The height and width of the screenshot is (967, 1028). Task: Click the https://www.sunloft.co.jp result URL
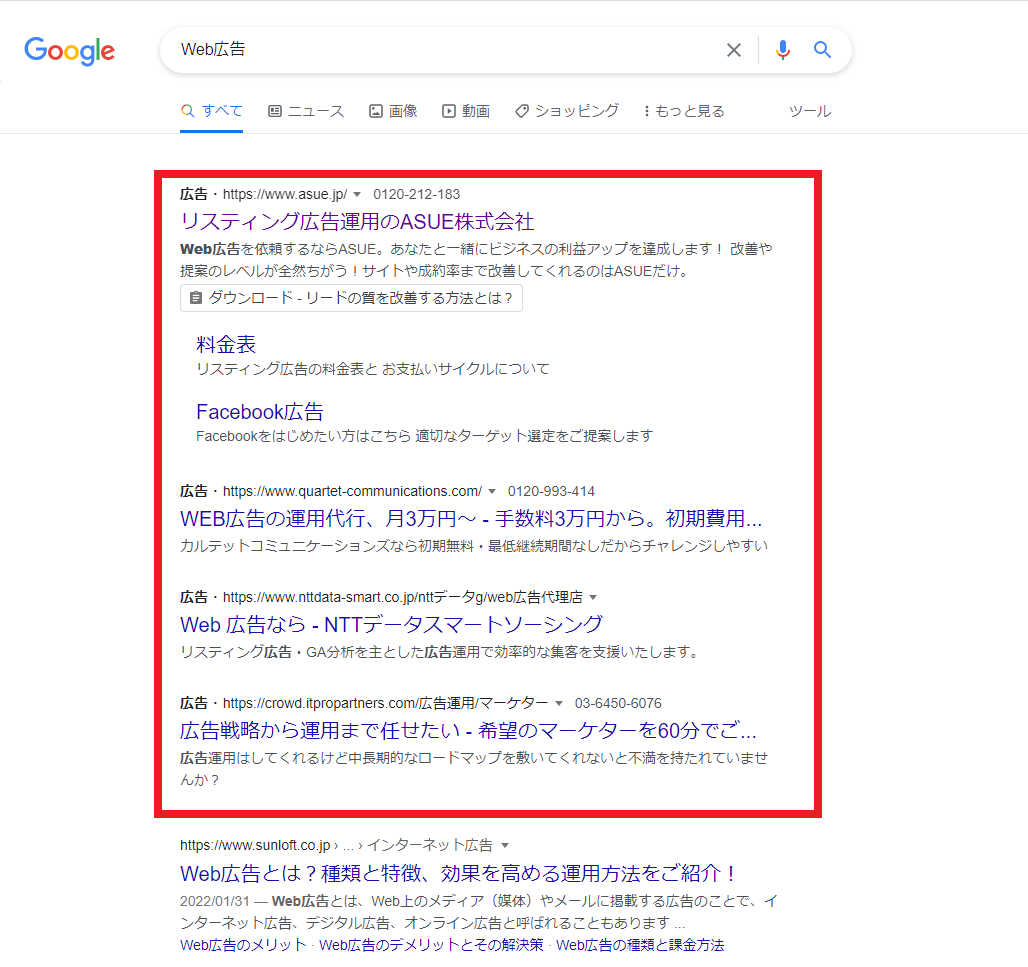pos(255,846)
